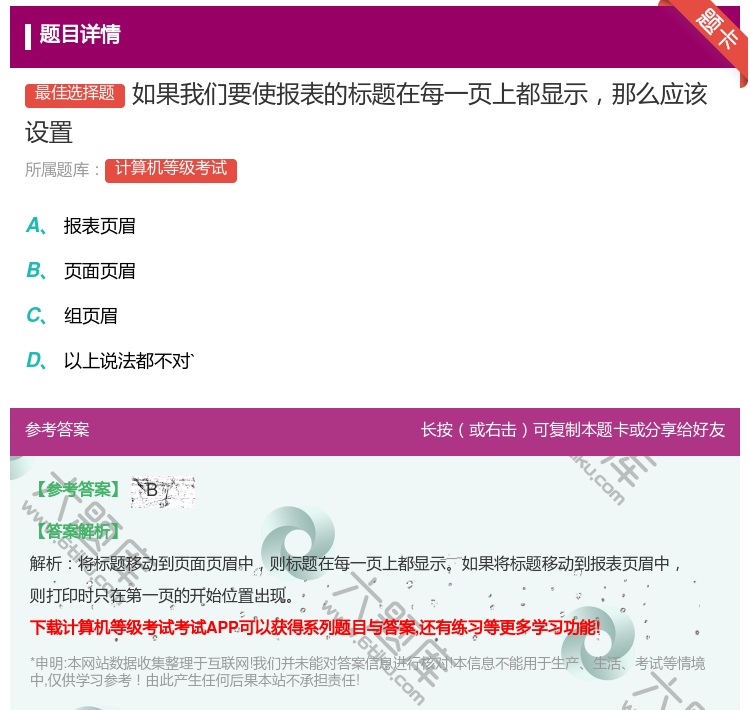Select option B 页面页眉
This screenshot has height=710, width=750.
[99, 271]
